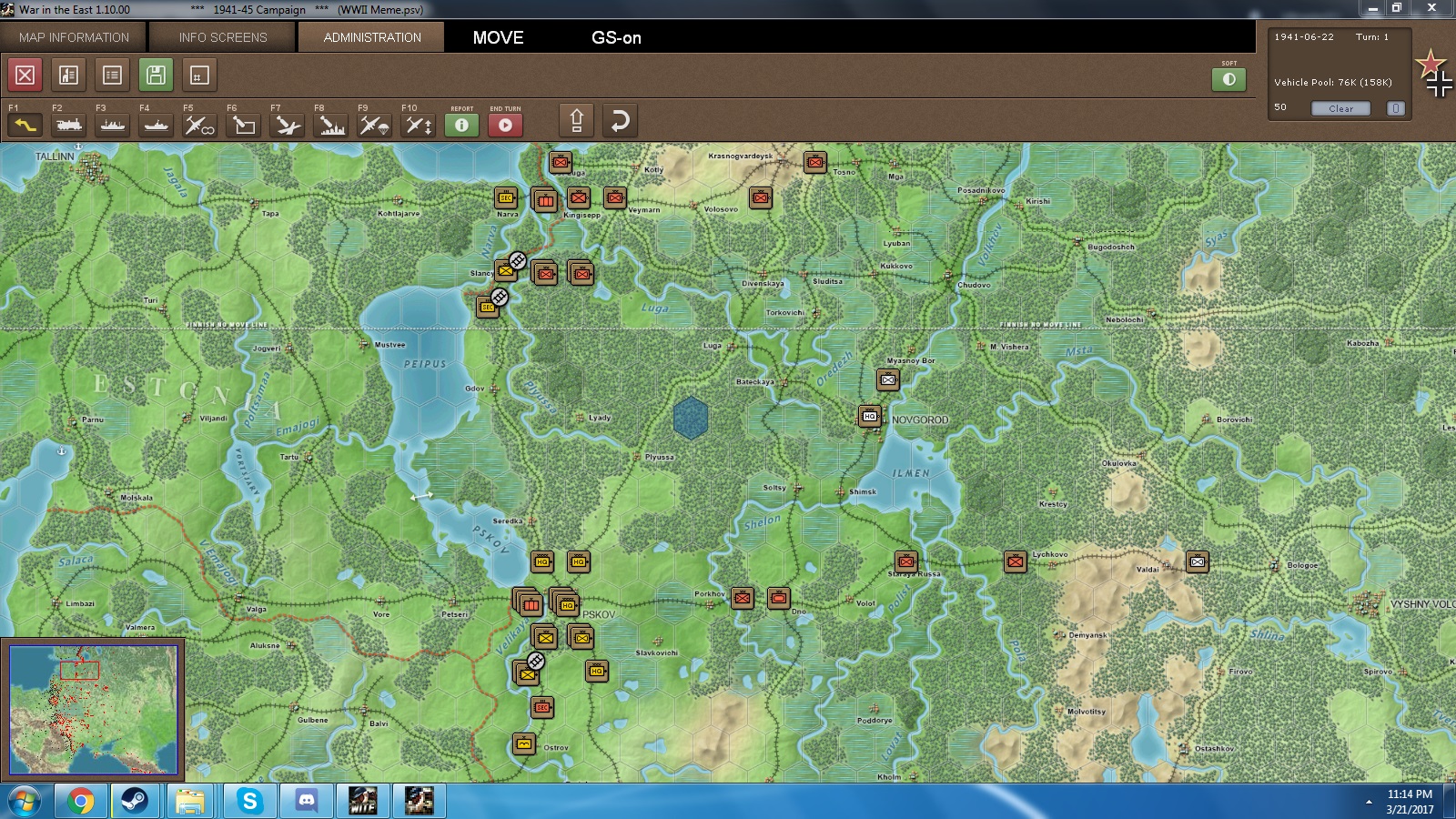1456x819 pixels.
Task: Click the 1941-06-22 date text
Action: point(1304,37)
